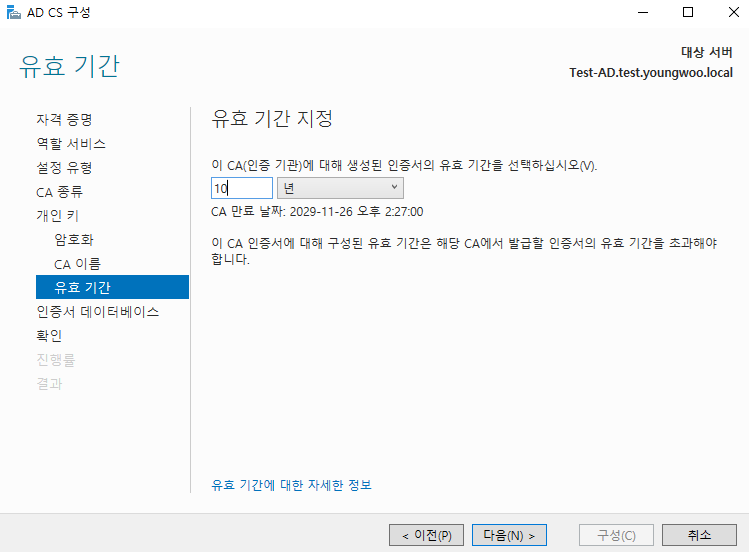Open 설정 유형 step

point(64,168)
